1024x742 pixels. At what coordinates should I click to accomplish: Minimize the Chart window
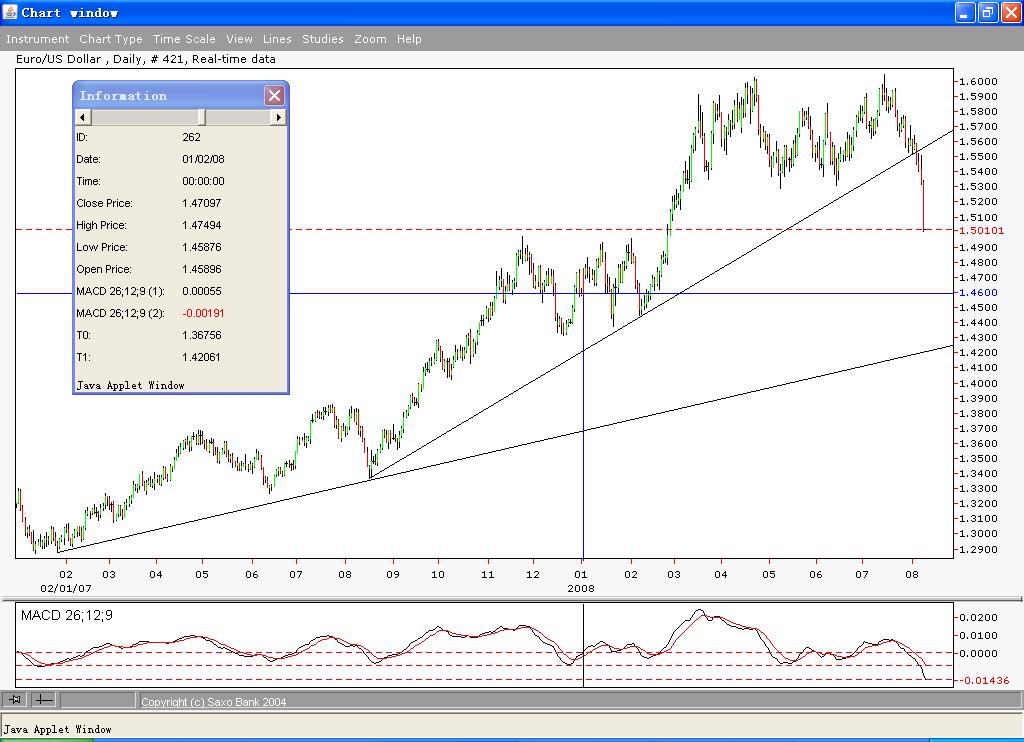tap(965, 12)
